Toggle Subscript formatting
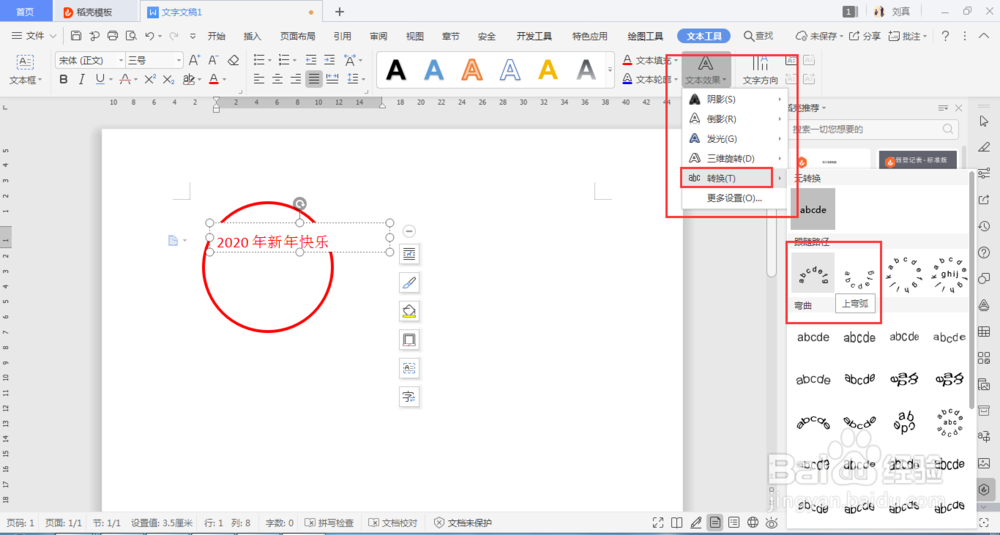The image size is (1000, 535). [x=168, y=79]
